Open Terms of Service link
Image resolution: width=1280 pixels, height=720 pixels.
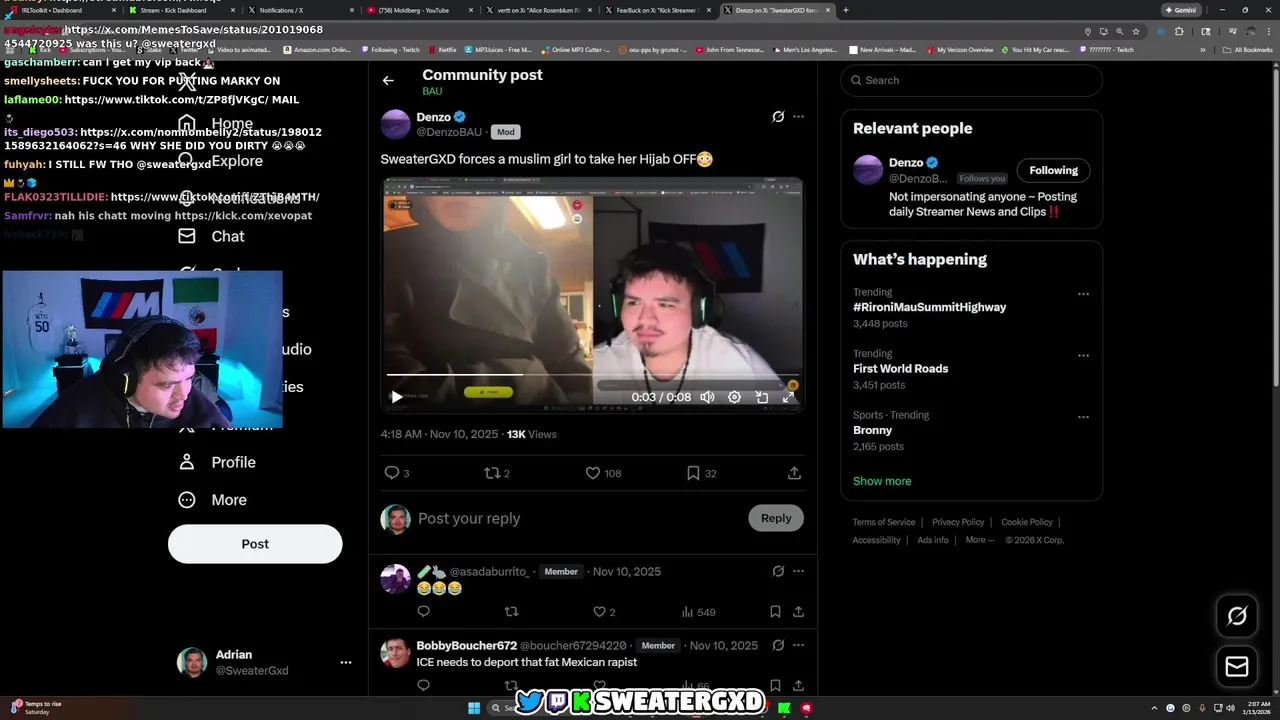pos(883,522)
